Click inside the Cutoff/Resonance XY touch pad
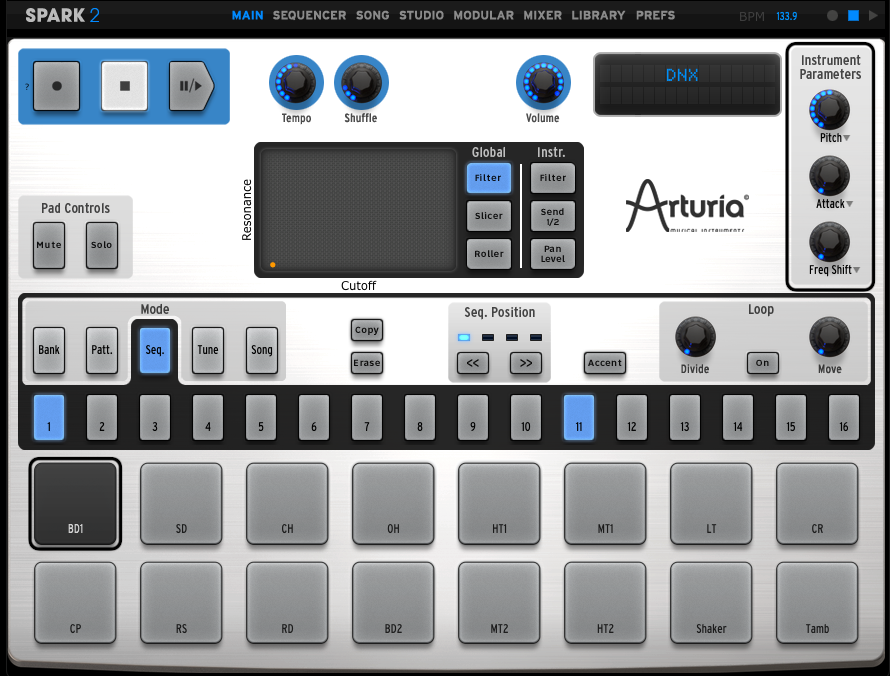 pyautogui.click(x=359, y=210)
